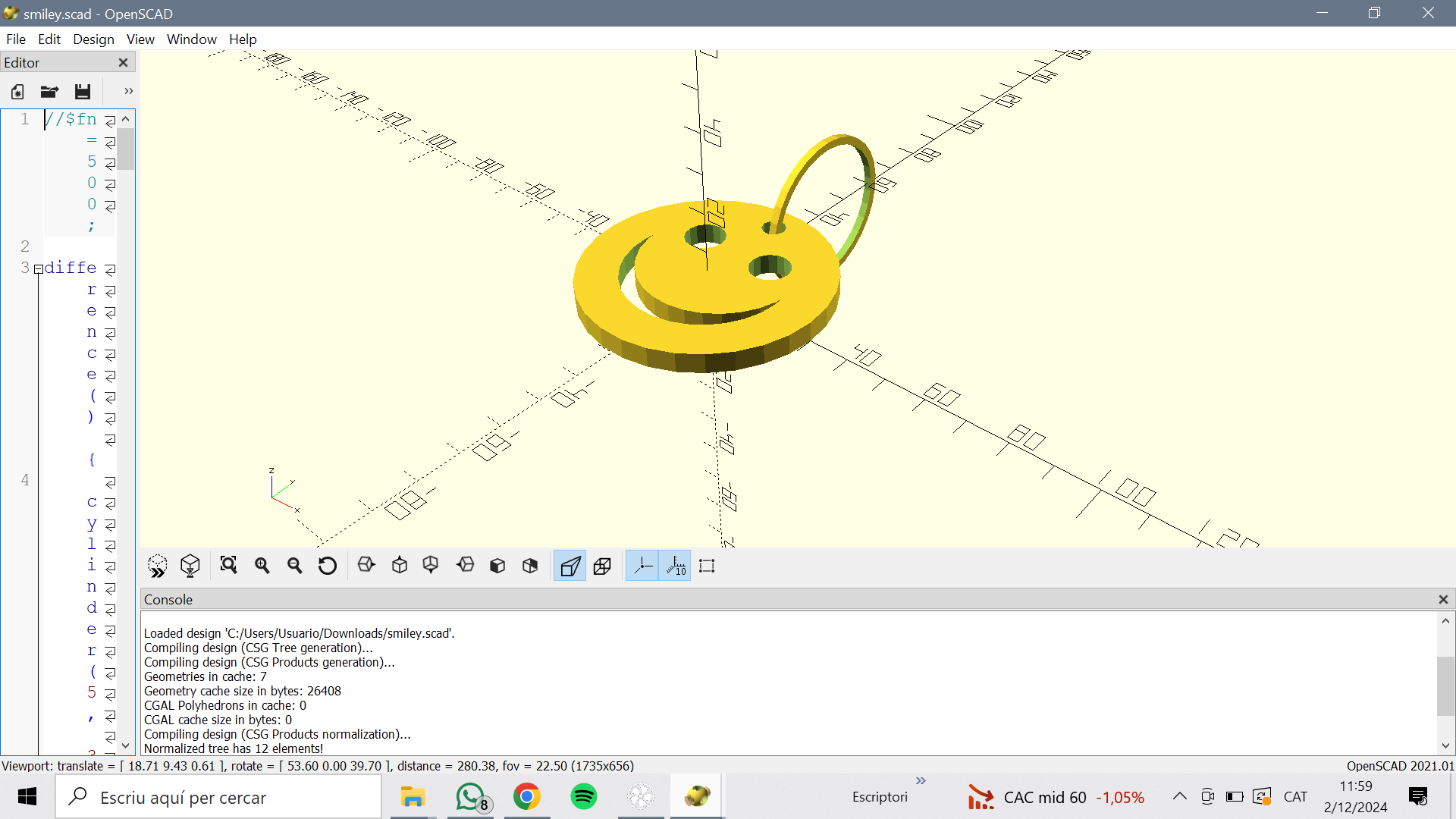The height and width of the screenshot is (819, 1456).
Task: Enable Perspective projection
Action: 570,566
